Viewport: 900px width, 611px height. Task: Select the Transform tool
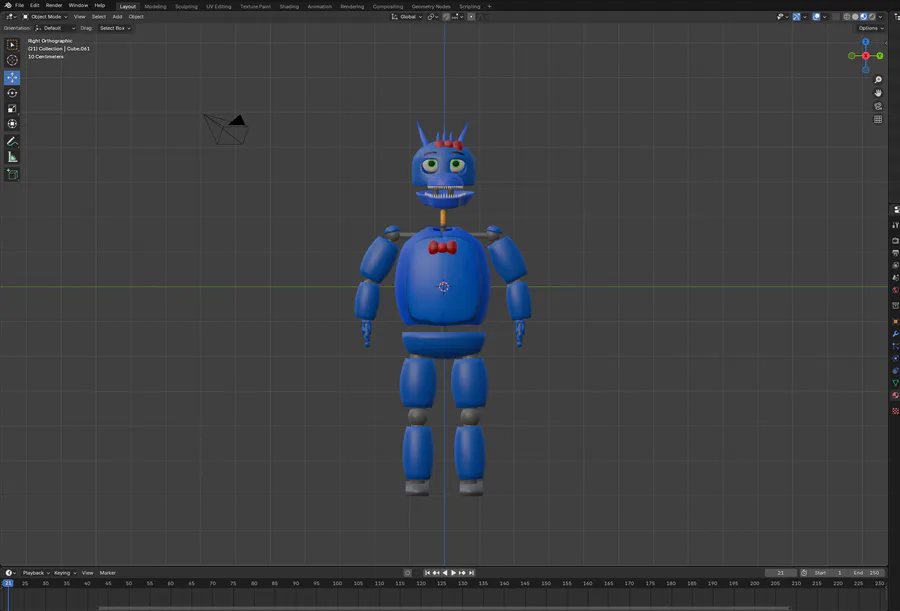click(12, 124)
